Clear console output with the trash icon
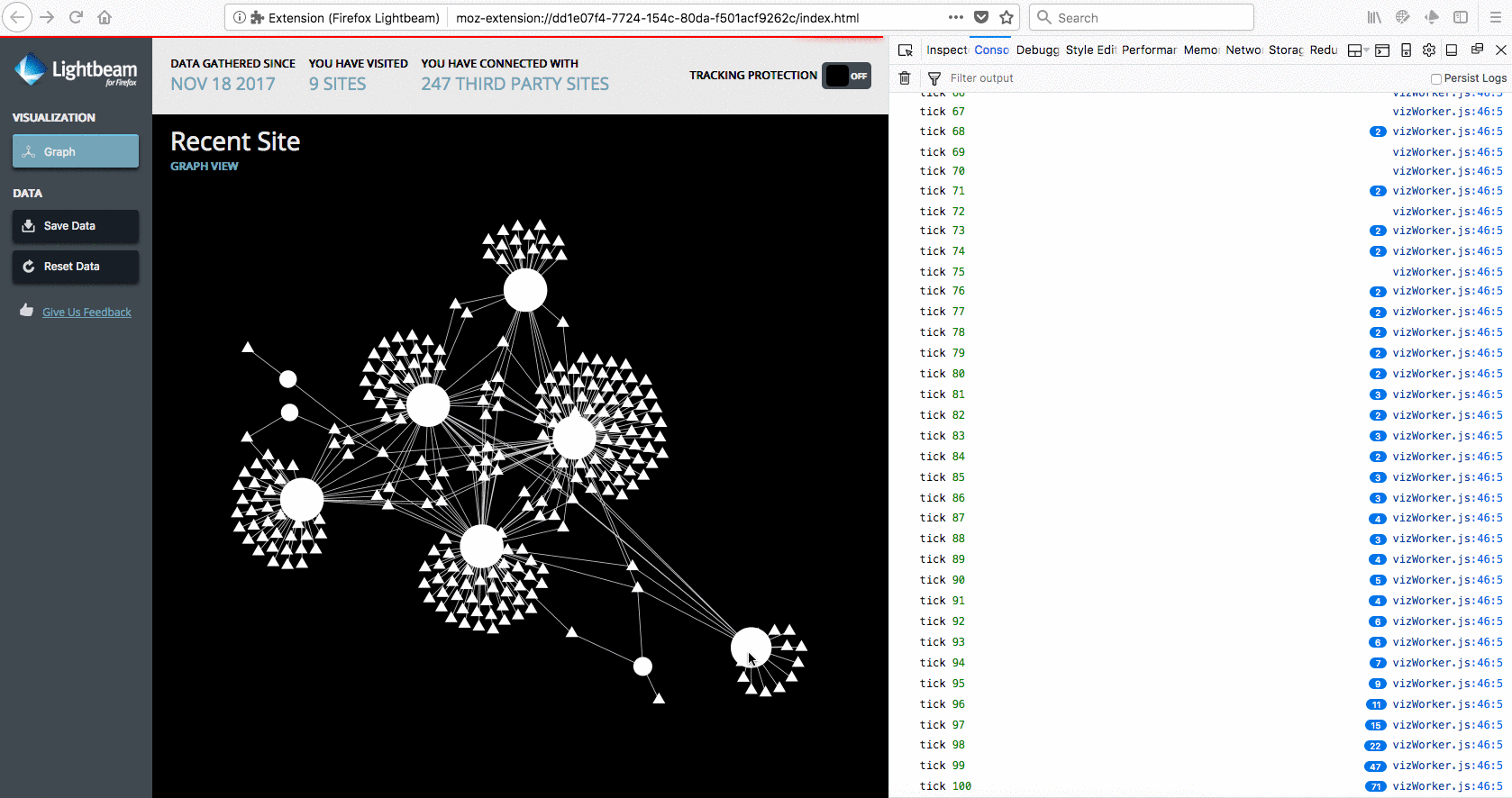Screen dimensions: 1512x798 click(905, 78)
